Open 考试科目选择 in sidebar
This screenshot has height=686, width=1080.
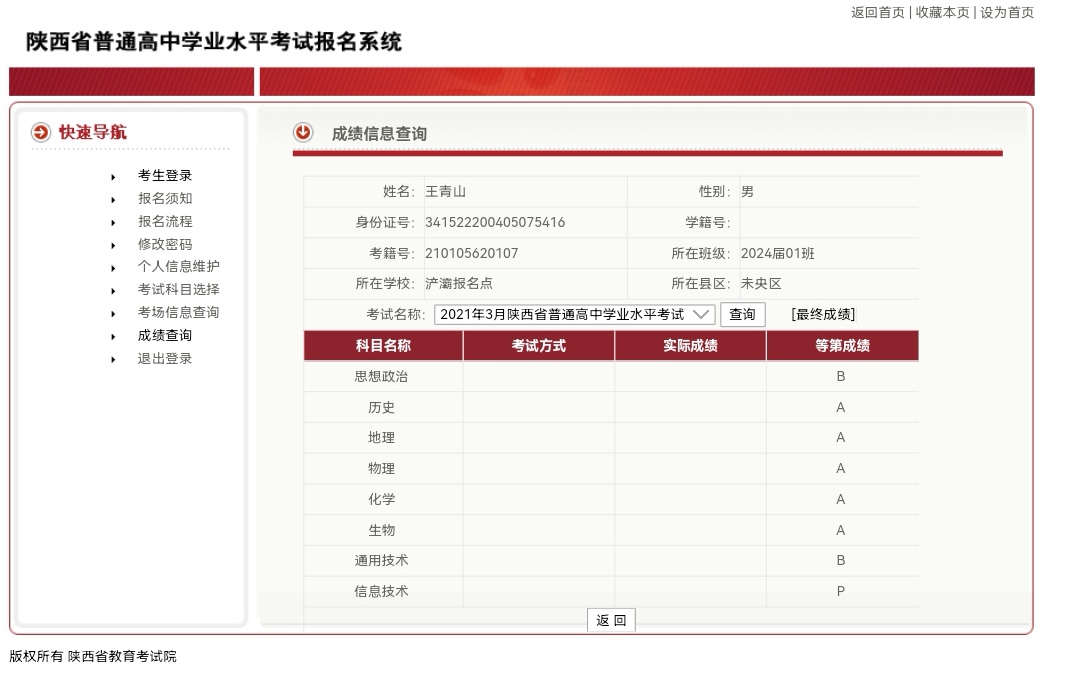click(178, 289)
